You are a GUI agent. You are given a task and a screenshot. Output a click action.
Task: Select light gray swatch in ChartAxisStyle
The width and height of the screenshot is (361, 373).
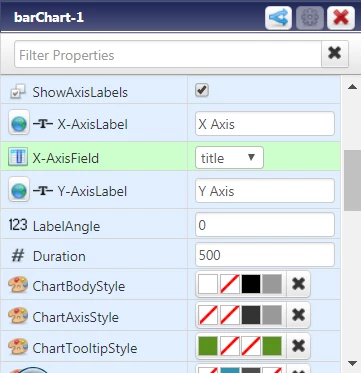point(272,315)
